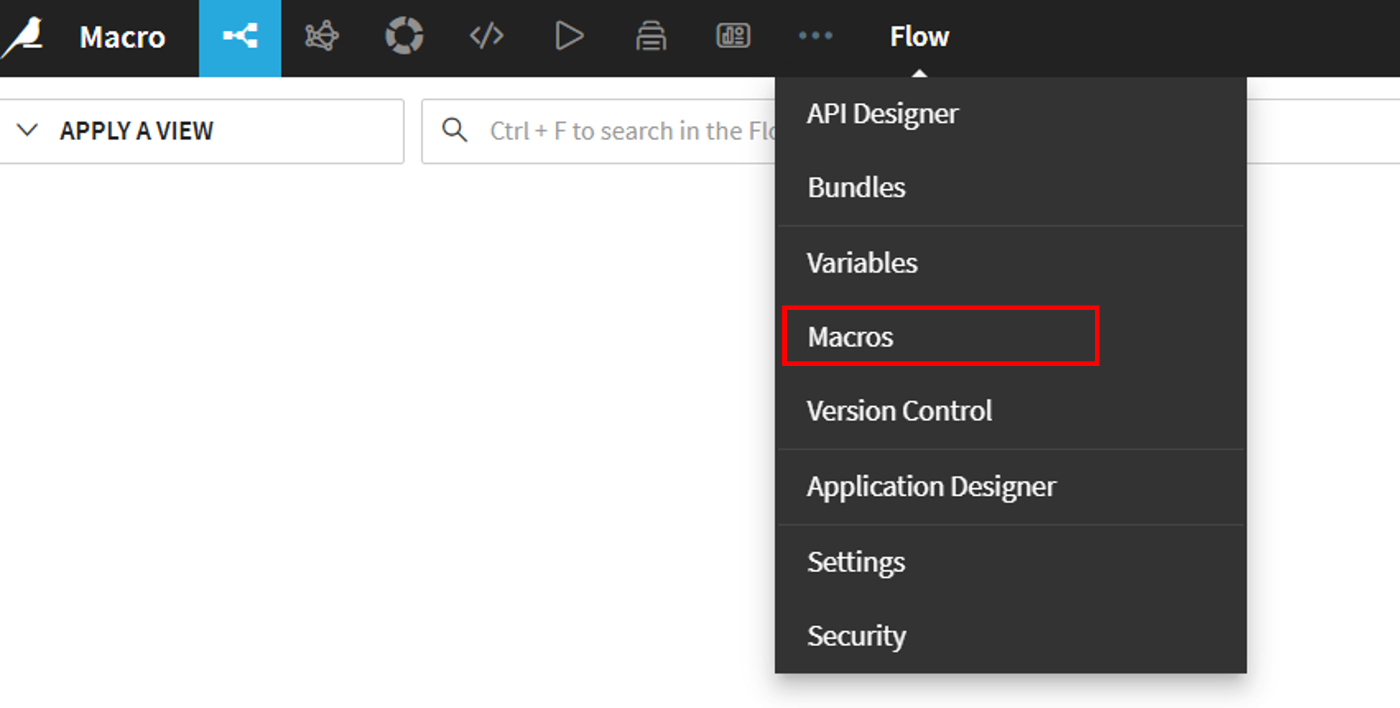Click the stacked layers icon in navbar

click(651, 38)
